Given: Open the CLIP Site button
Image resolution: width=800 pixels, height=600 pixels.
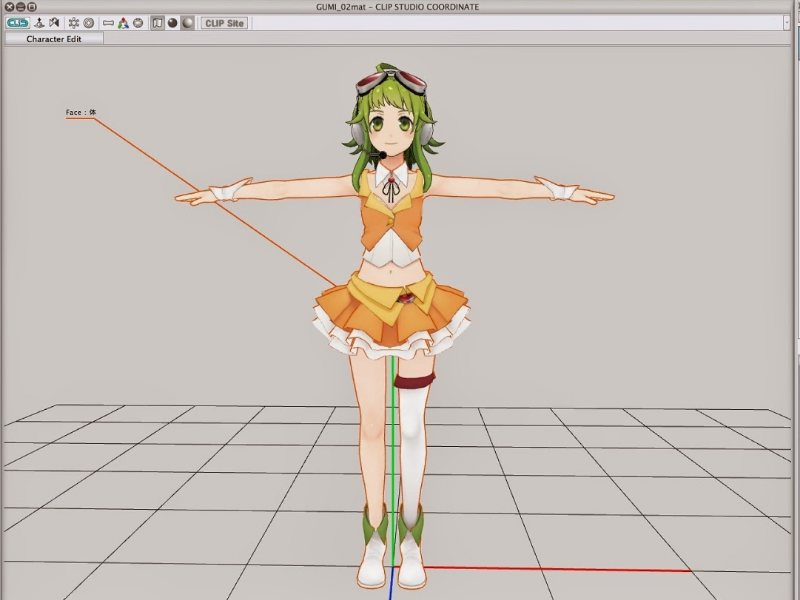Looking at the screenshot, I should click(x=224, y=22).
